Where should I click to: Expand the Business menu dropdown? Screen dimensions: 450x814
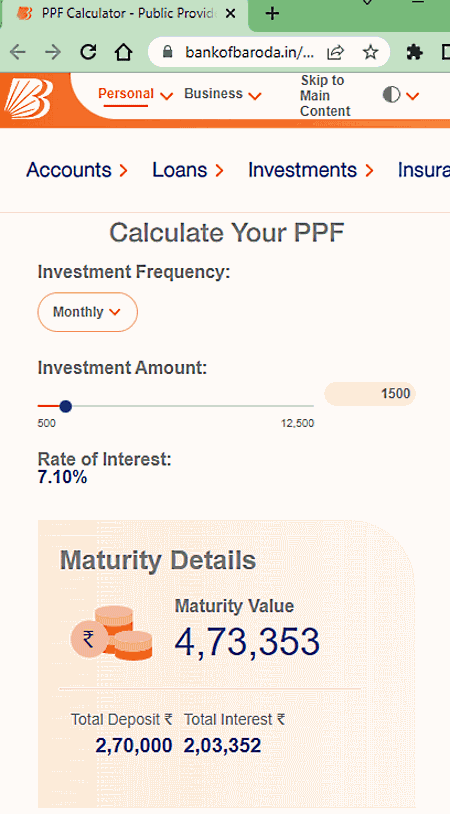tap(223, 94)
